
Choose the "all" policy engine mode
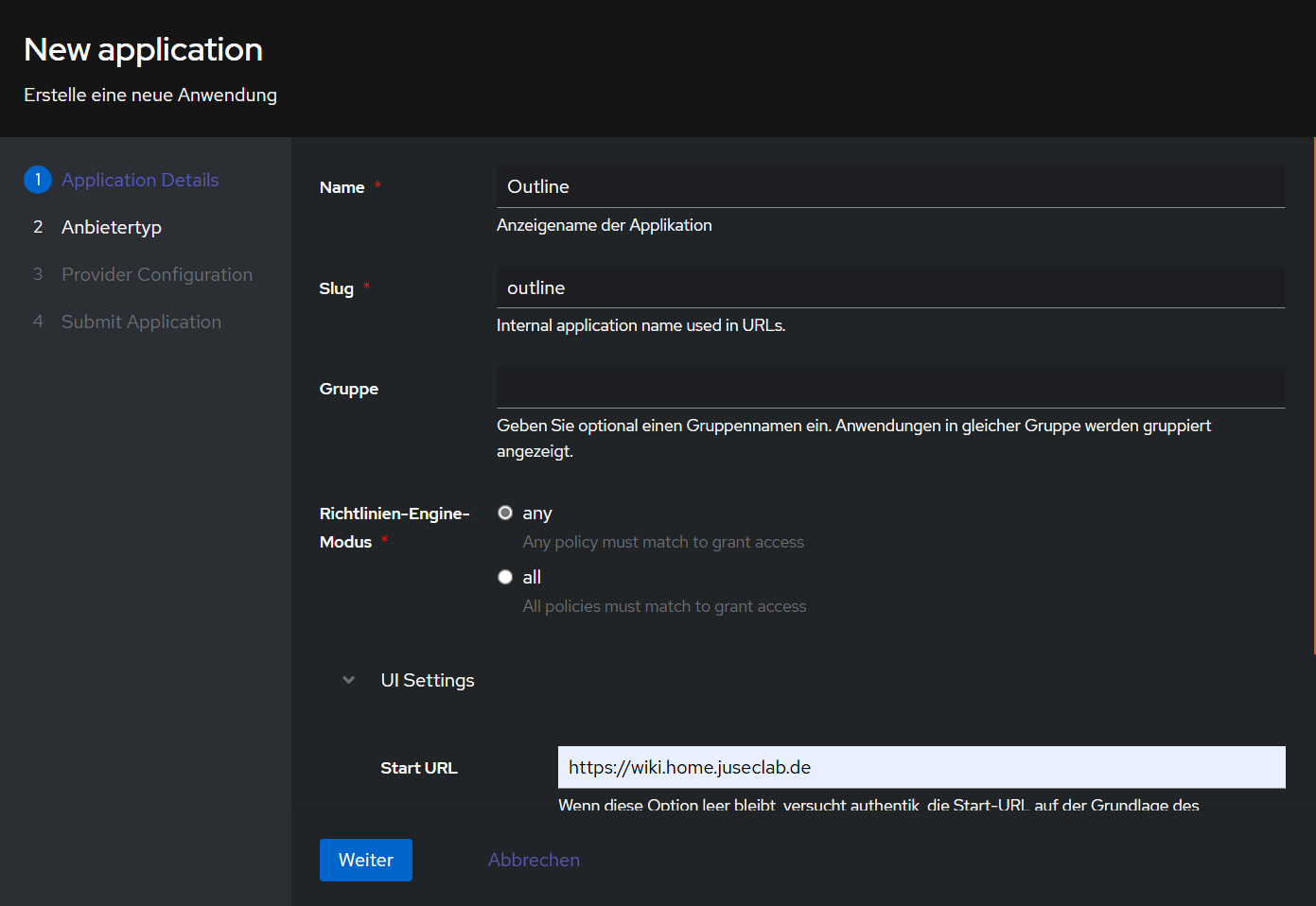(505, 577)
